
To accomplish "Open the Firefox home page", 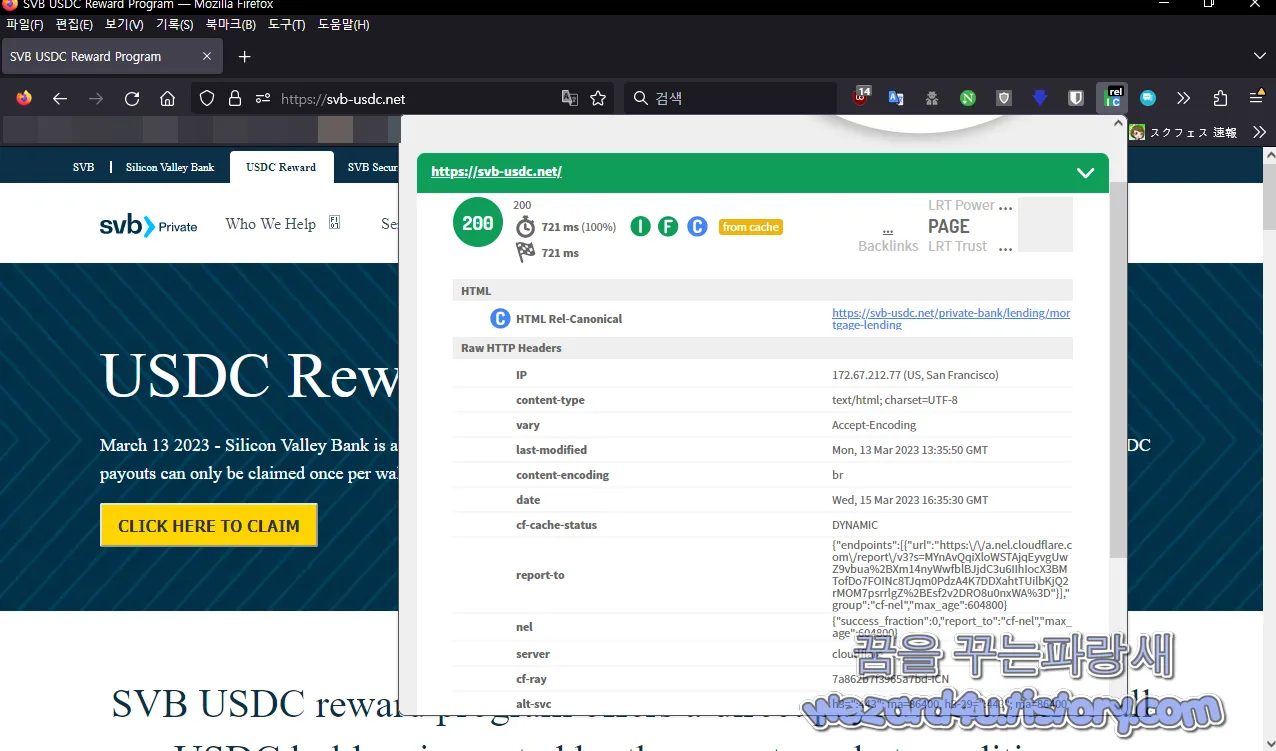I will click(168, 98).
